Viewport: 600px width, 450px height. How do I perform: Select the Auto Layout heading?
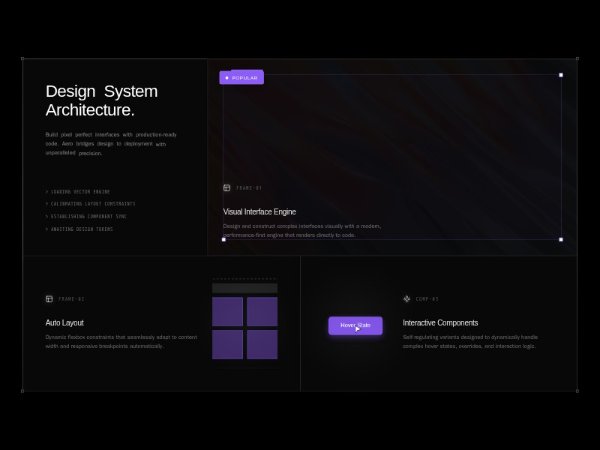tap(65, 323)
